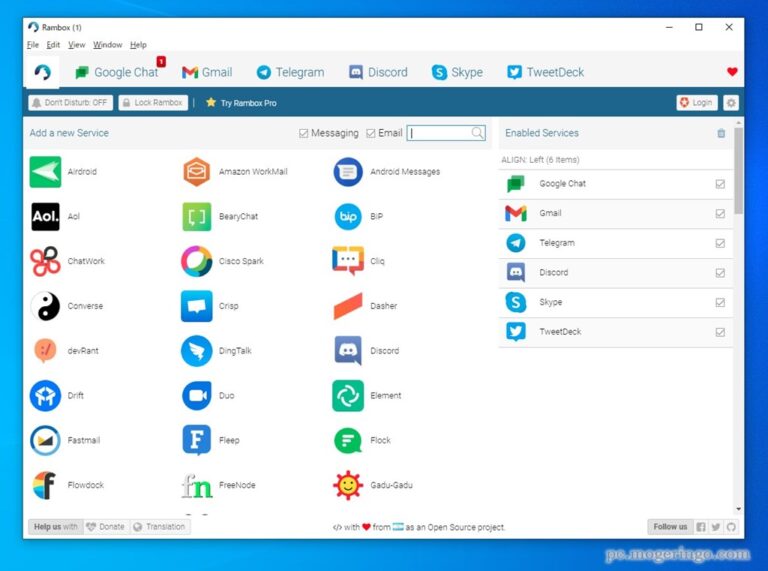Add the Element messaging service
Screen dimensions: 768x571
click(x=348, y=396)
